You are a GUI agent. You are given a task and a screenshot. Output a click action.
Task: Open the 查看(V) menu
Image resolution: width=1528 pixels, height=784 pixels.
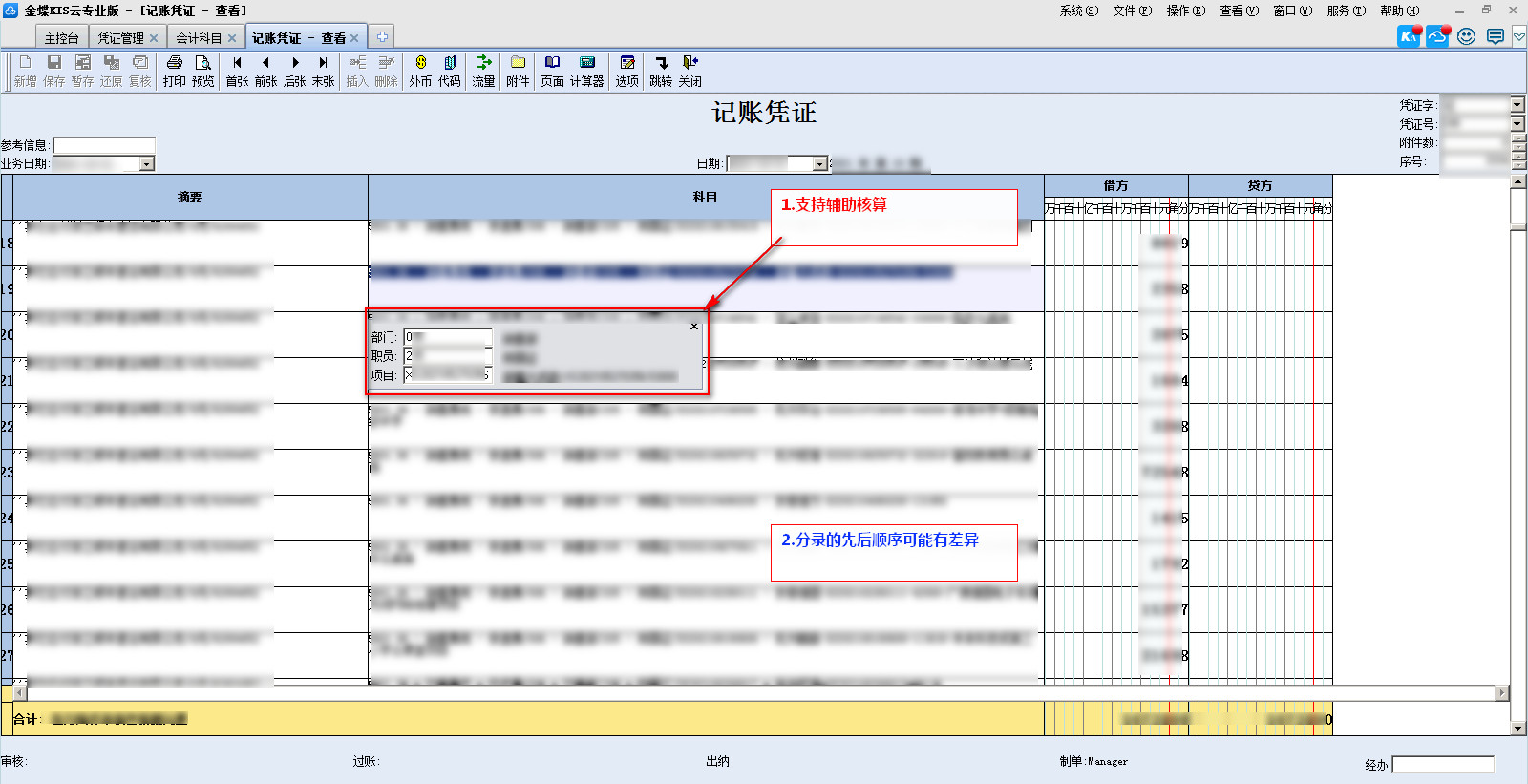(1238, 11)
